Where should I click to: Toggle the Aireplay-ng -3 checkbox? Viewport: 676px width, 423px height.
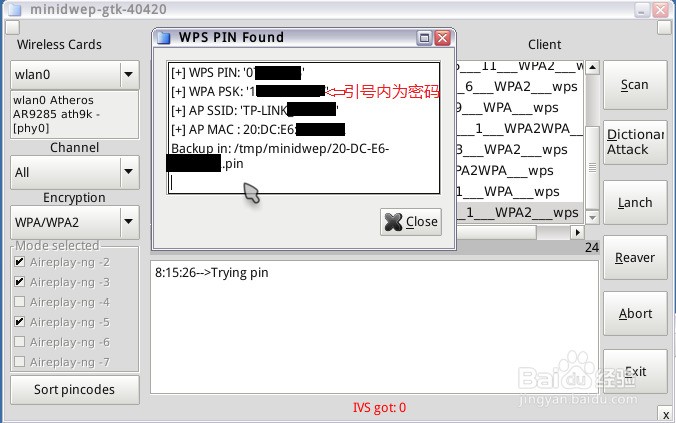(19, 282)
